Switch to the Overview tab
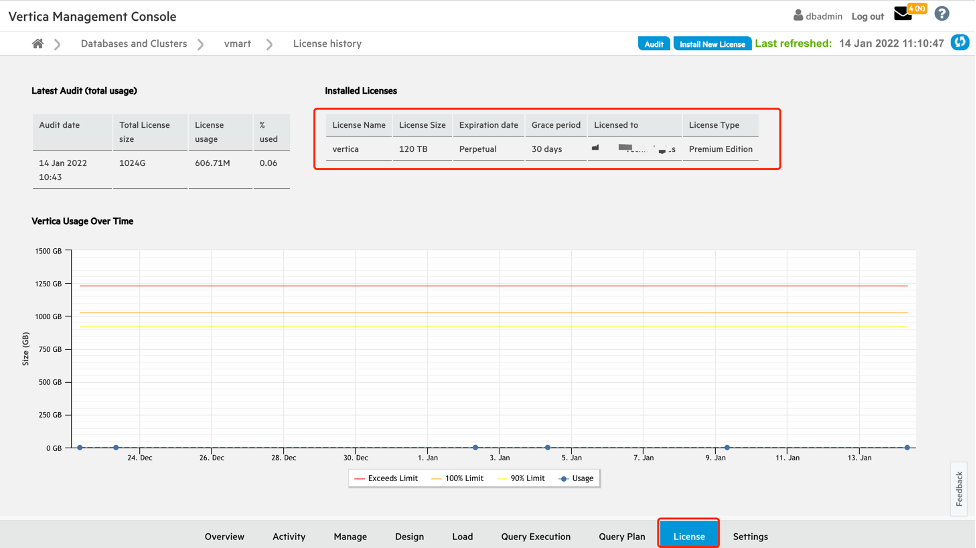This screenshot has height=548, width=976. 225,536
